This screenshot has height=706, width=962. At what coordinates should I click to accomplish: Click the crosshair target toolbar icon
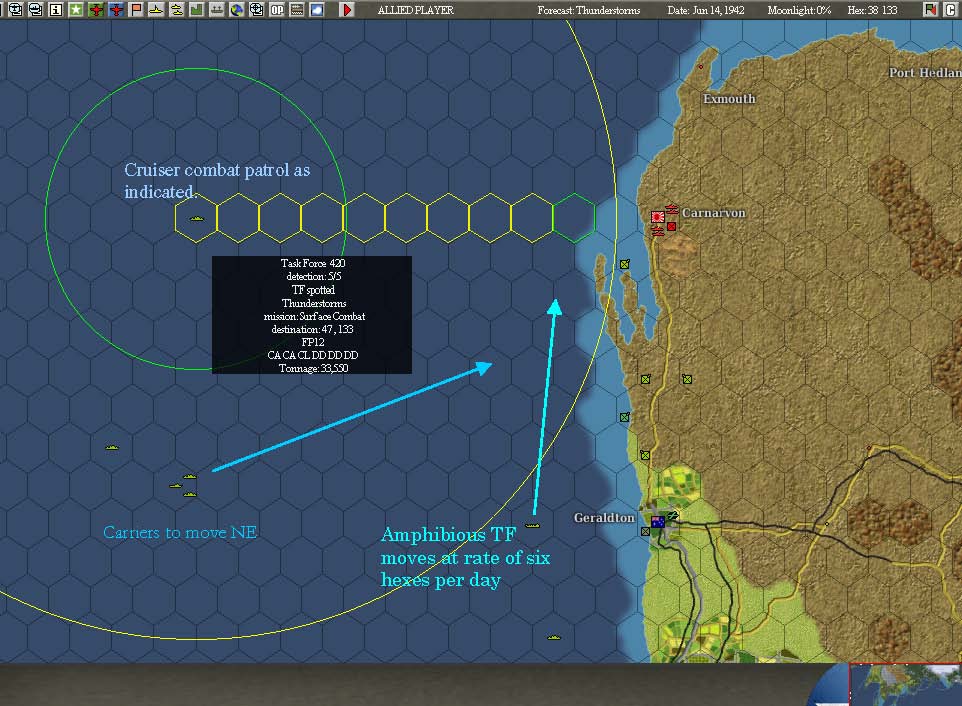pos(256,10)
